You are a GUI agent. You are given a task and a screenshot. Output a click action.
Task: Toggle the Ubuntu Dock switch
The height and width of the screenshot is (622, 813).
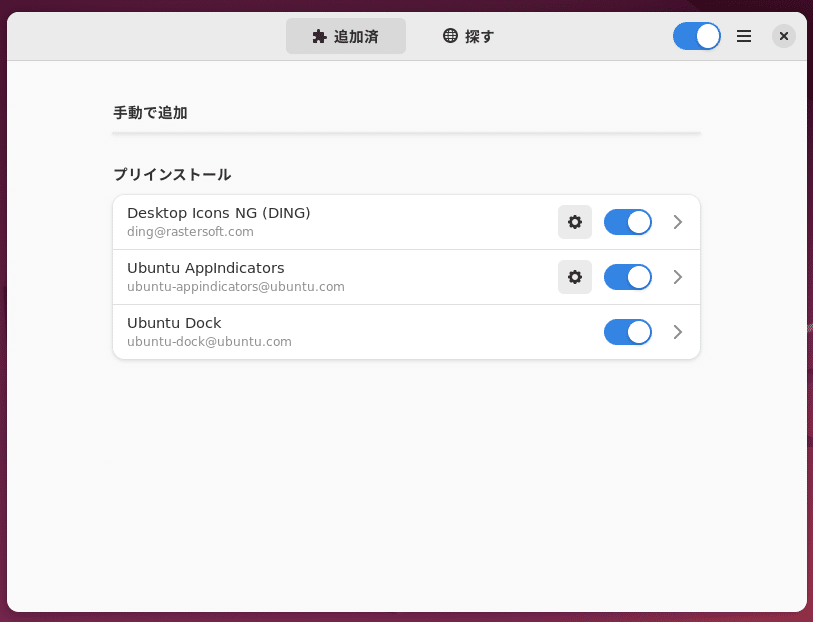[x=627, y=332]
